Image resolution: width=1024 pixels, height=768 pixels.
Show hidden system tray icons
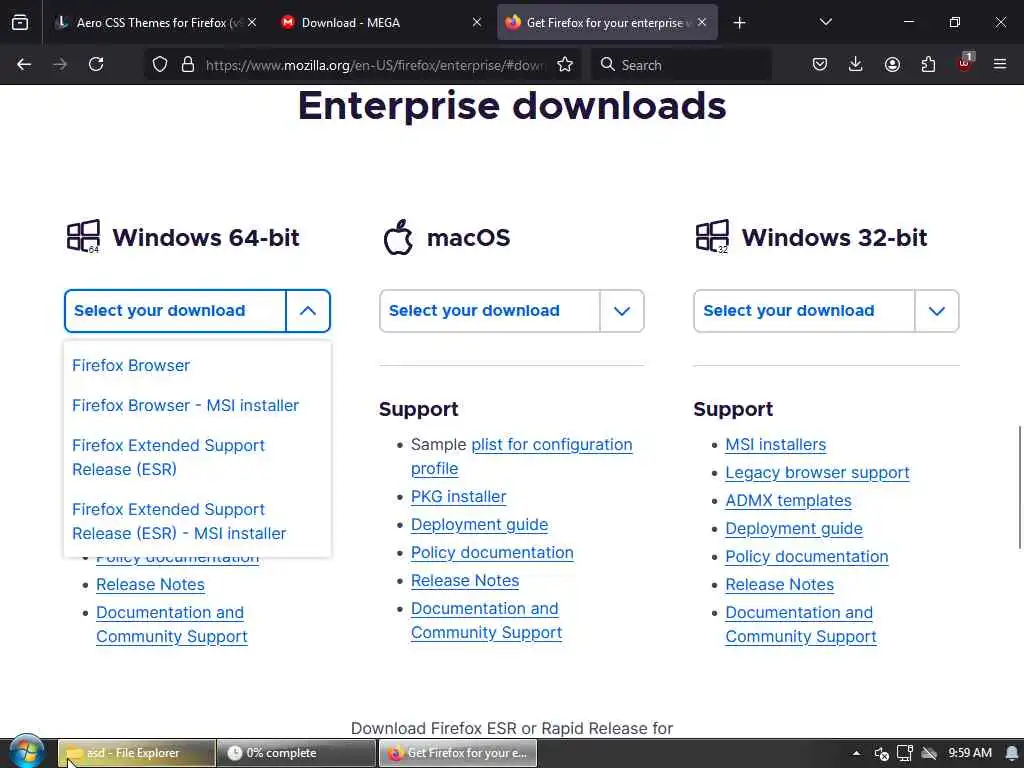pos(856,753)
